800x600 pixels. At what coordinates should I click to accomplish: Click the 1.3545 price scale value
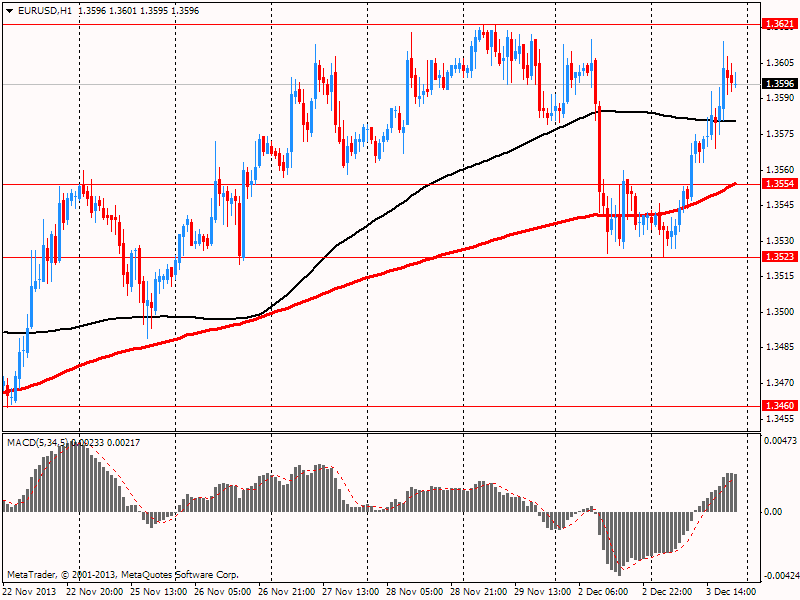coord(780,205)
